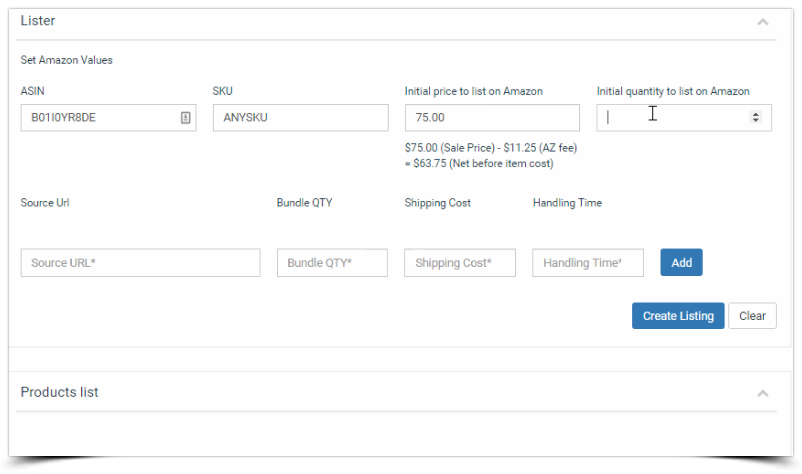Click the Shipping Cost input field

point(460,263)
